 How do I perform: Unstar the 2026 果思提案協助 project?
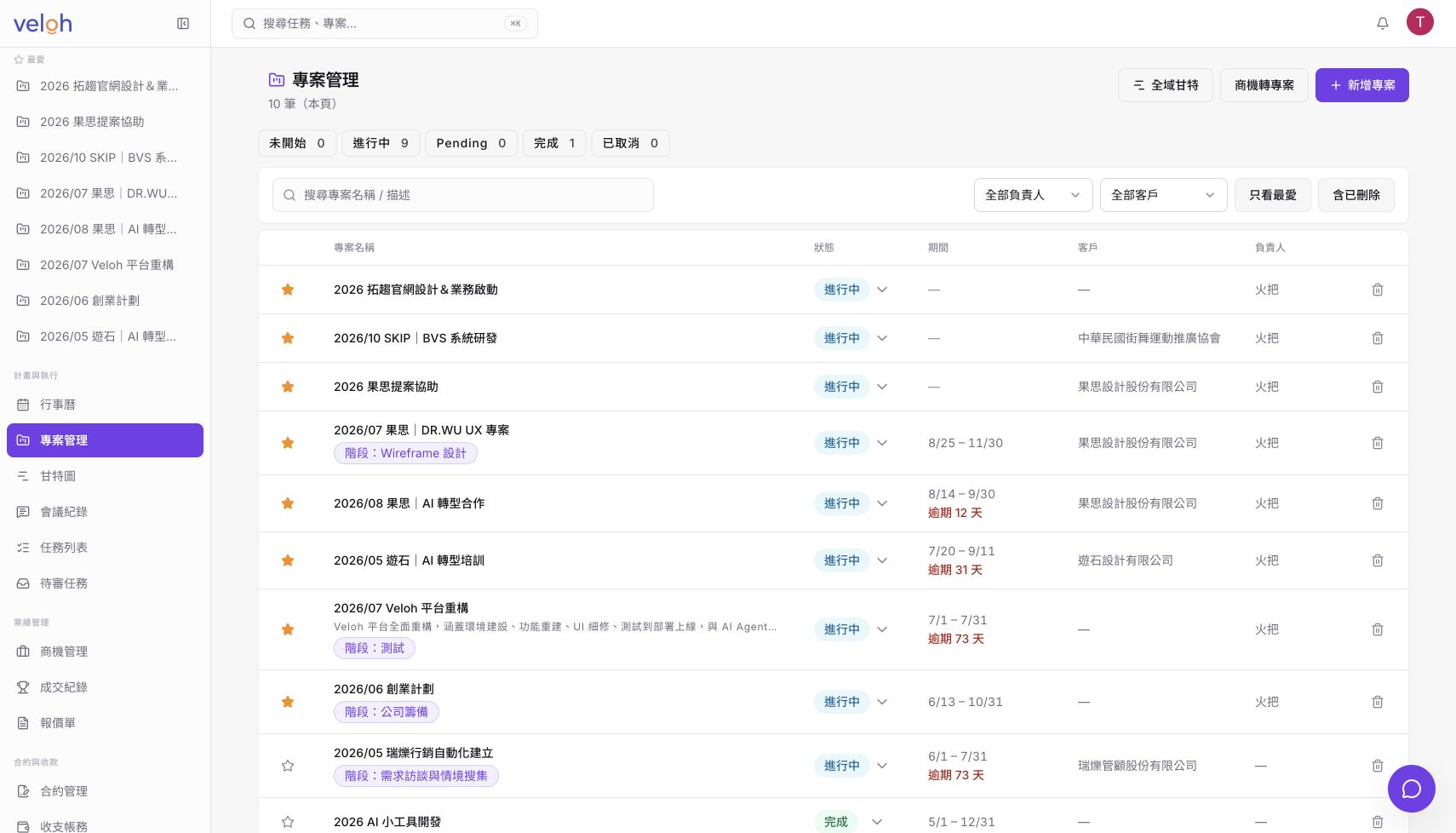click(288, 387)
